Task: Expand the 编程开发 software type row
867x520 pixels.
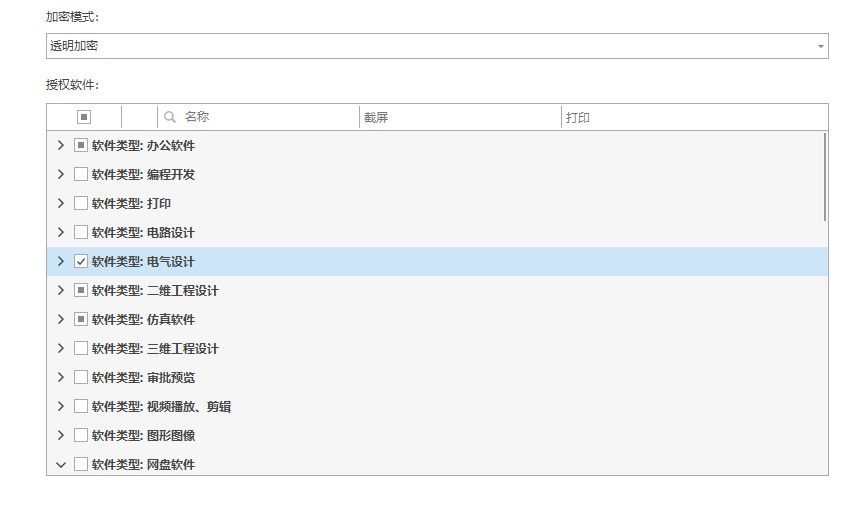Action: click(x=61, y=174)
